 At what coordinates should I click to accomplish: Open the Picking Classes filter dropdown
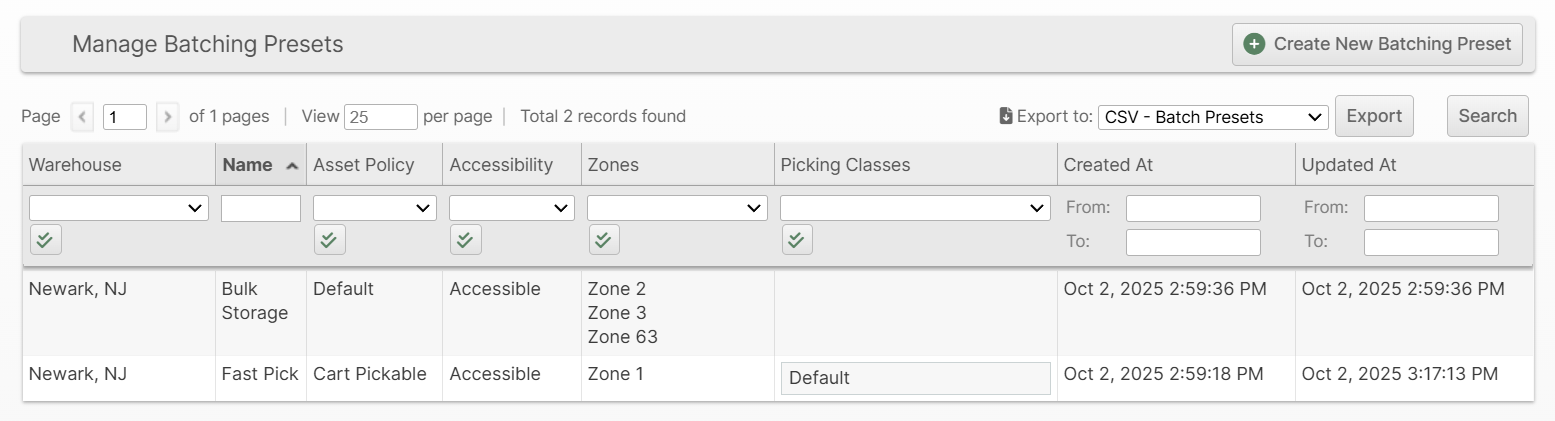click(x=914, y=208)
